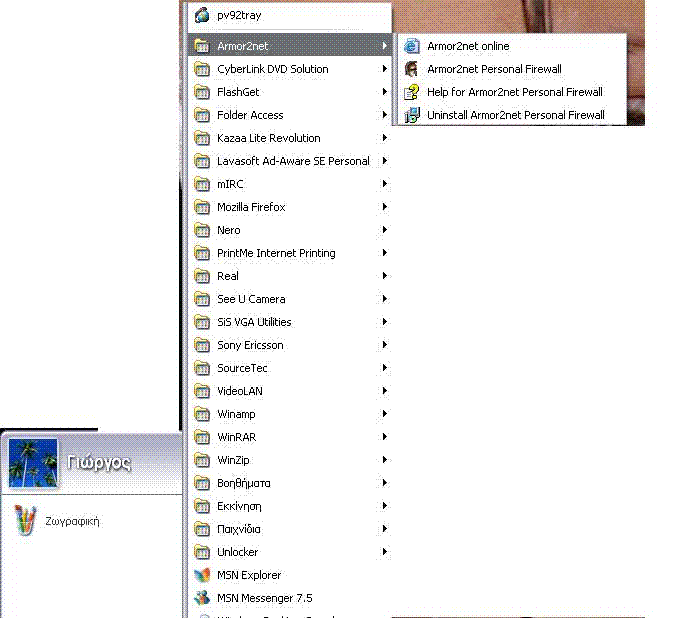Select Εκκίνηση text entry
Image resolution: width=673 pixels, height=618 pixels.
[239, 506]
